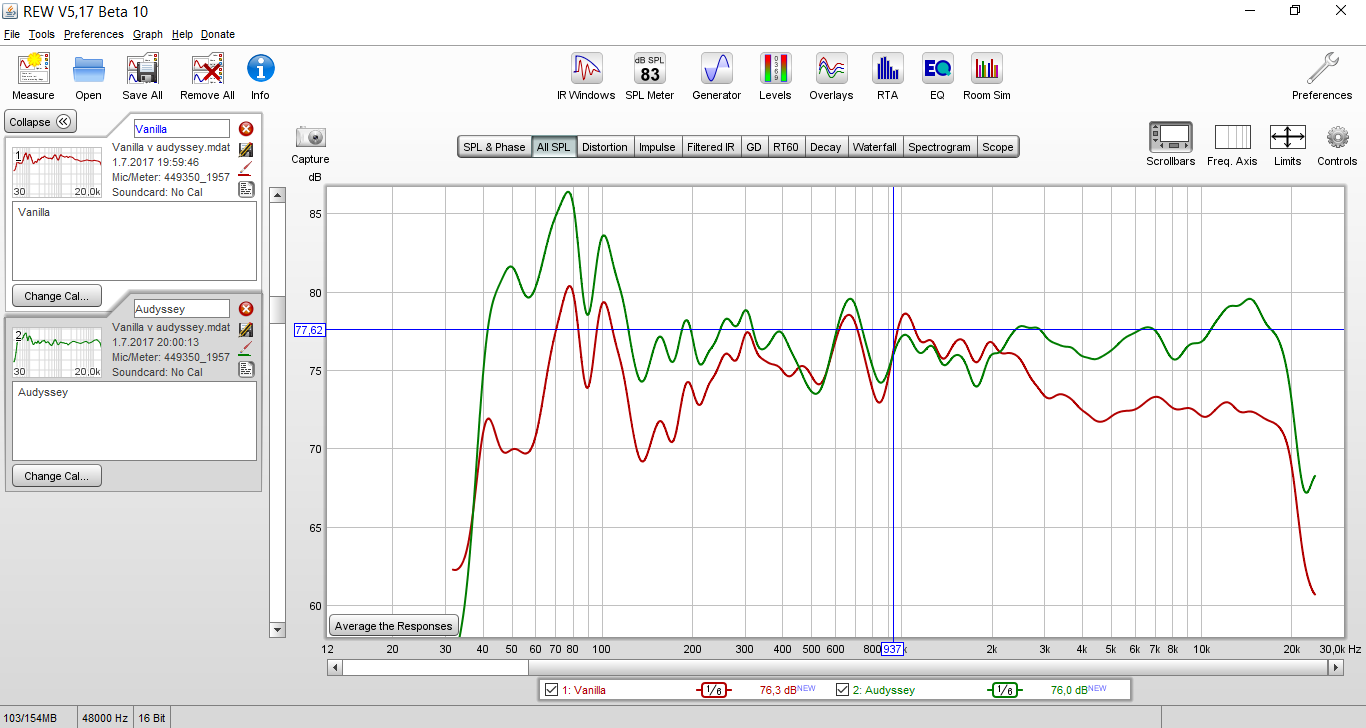The image size is (1366, 728).
Task: Switch to SPL & Phase tab
Action: click(x=494, y=147)
